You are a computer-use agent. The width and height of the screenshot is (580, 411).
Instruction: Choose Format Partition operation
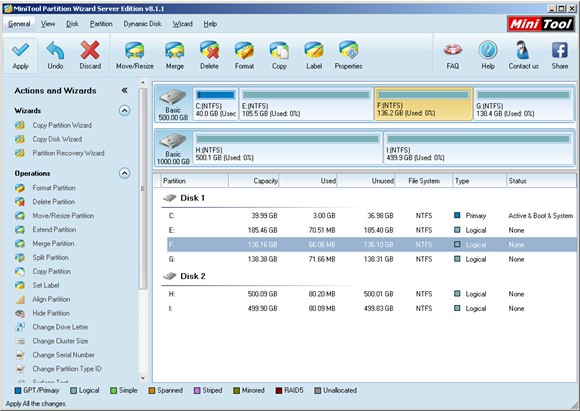tap(54, 188)
